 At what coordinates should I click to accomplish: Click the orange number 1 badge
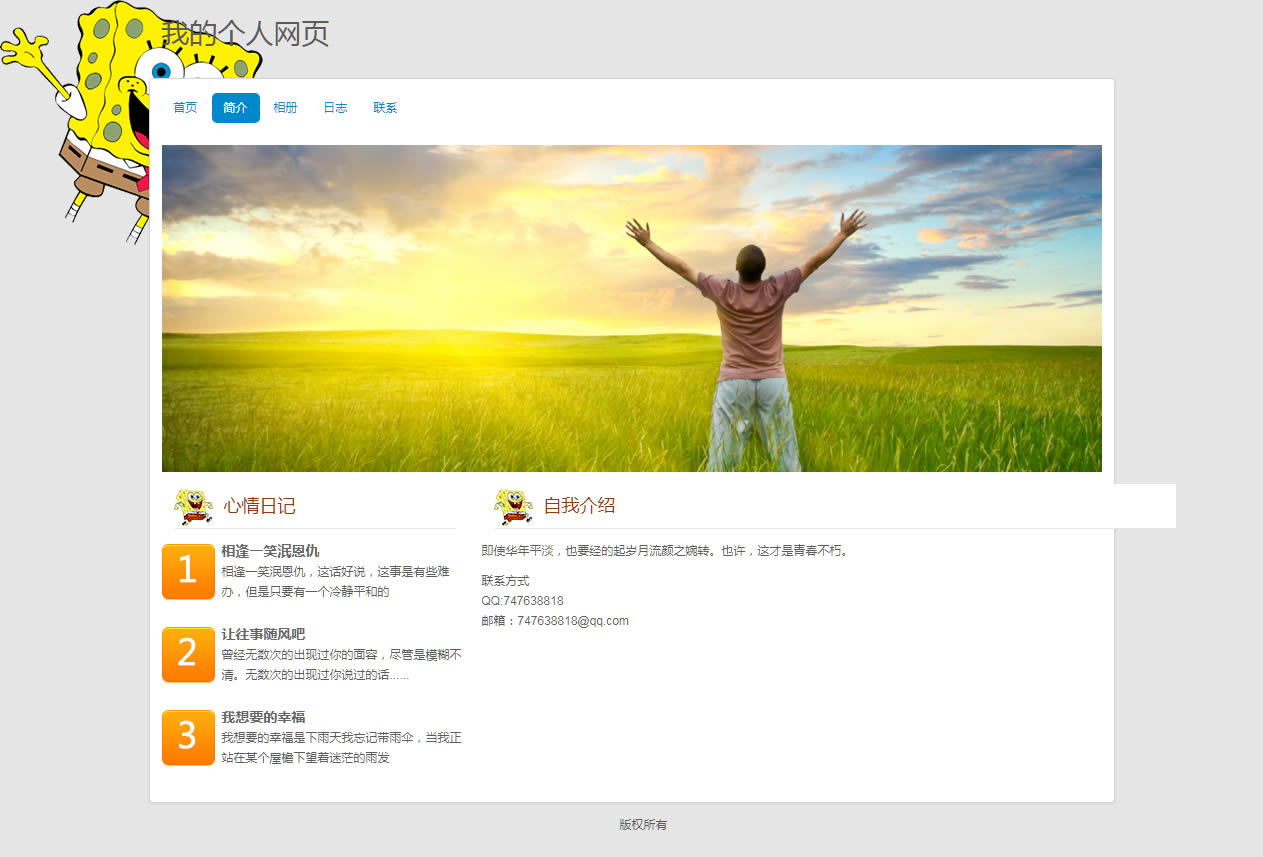click(x=188, y=571)
